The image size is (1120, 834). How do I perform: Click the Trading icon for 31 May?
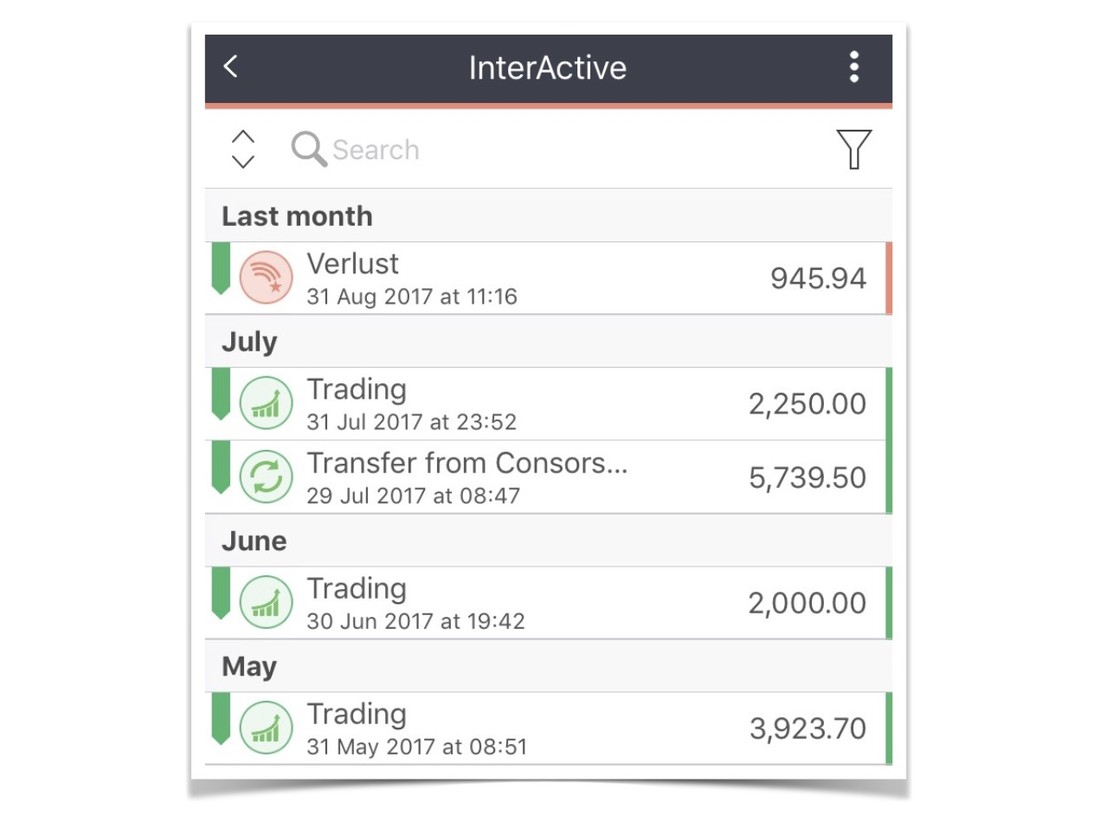click(266, 728)
